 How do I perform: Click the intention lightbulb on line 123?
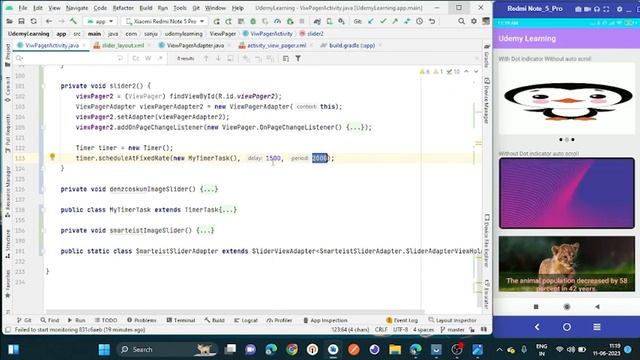coord(52,157)
